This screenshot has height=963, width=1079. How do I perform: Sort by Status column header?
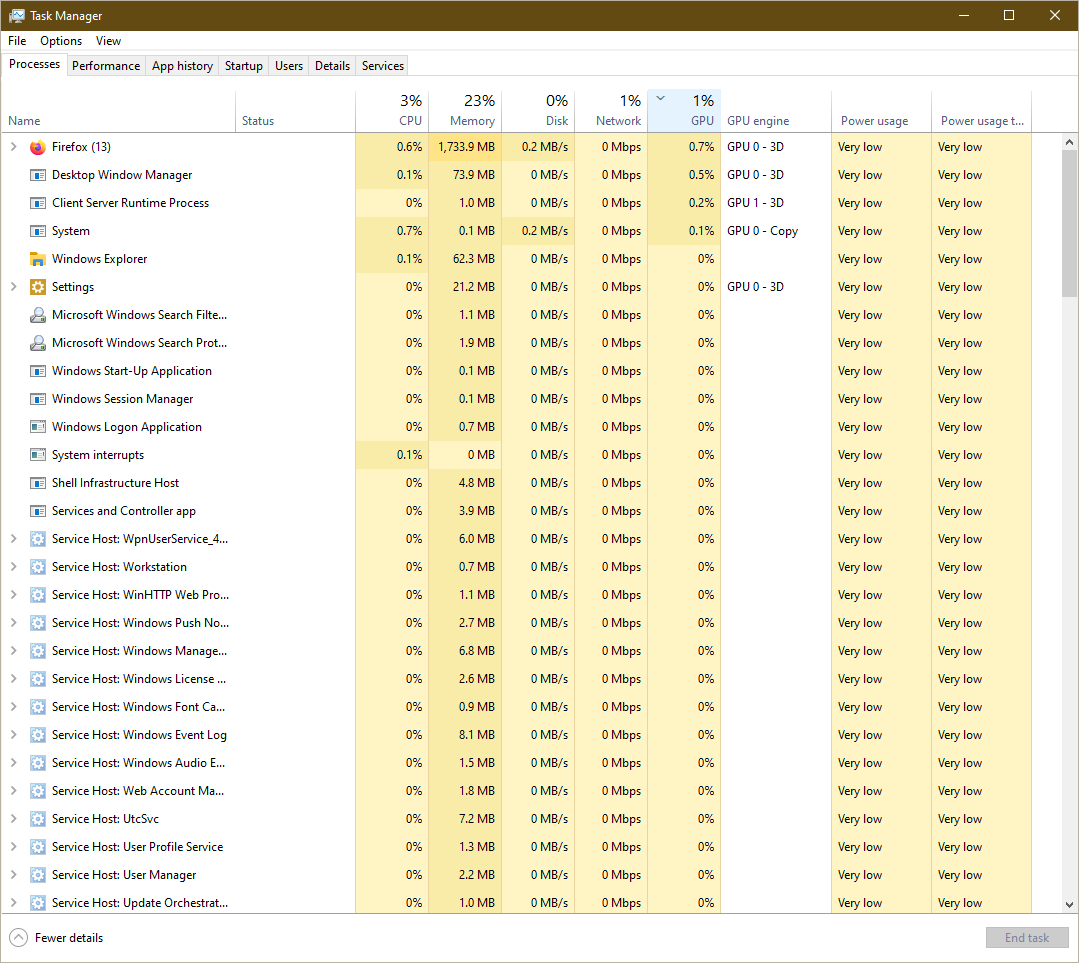coord(295,110)
